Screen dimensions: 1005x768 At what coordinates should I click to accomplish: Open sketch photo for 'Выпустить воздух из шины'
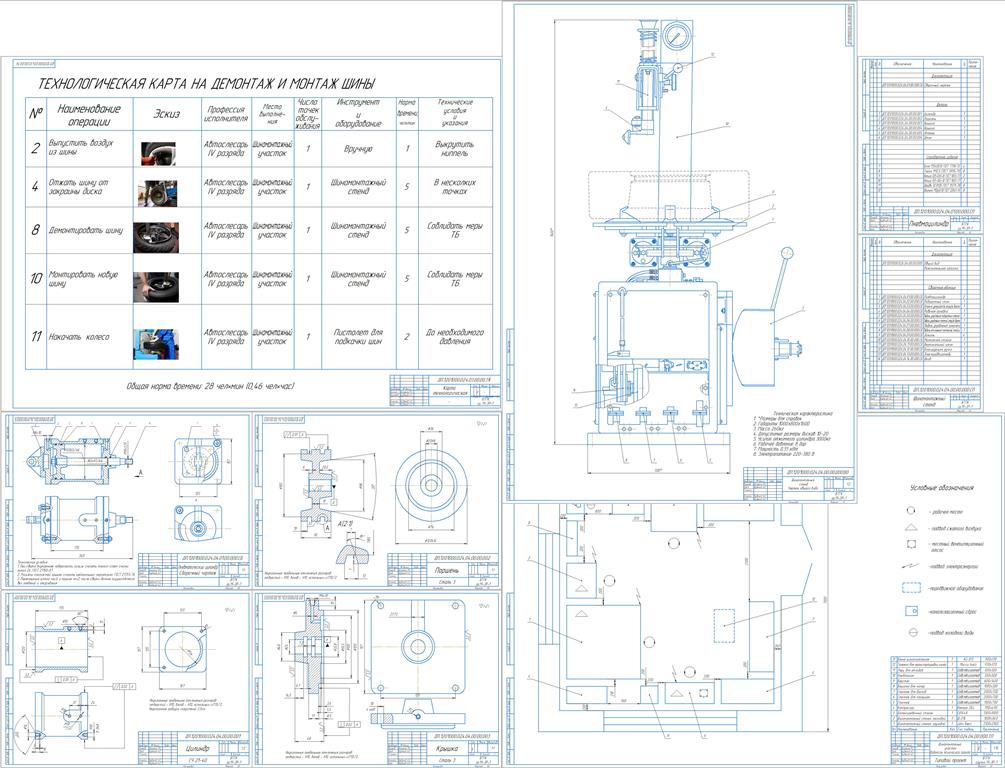click(x=158, y=154)
